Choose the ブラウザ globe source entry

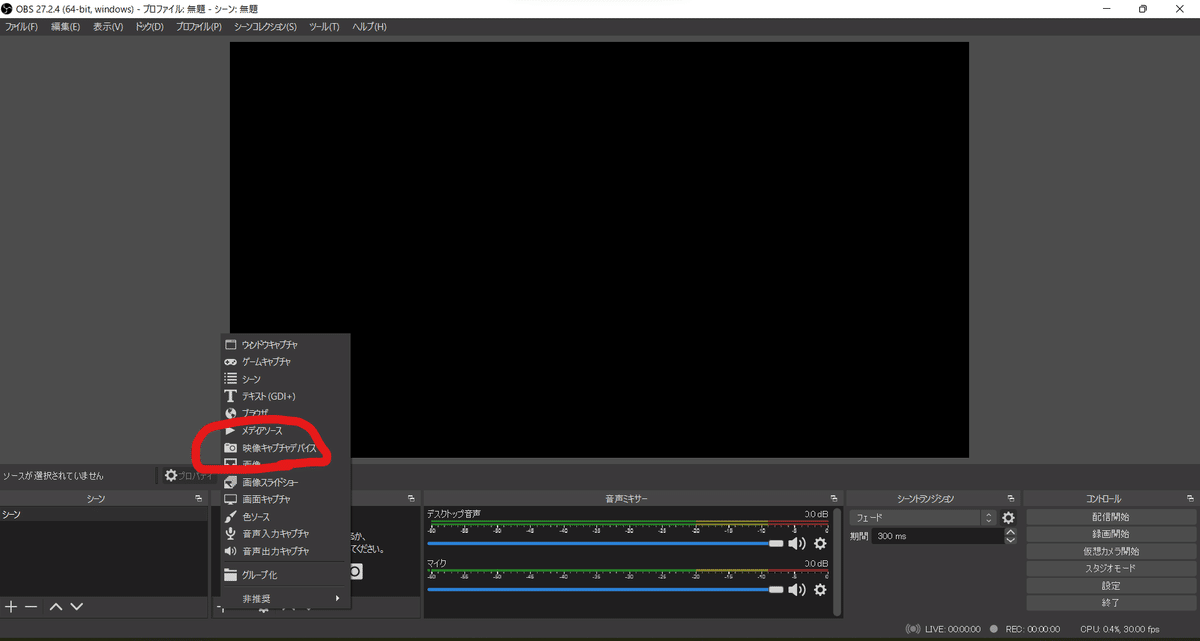coord(285,413)
